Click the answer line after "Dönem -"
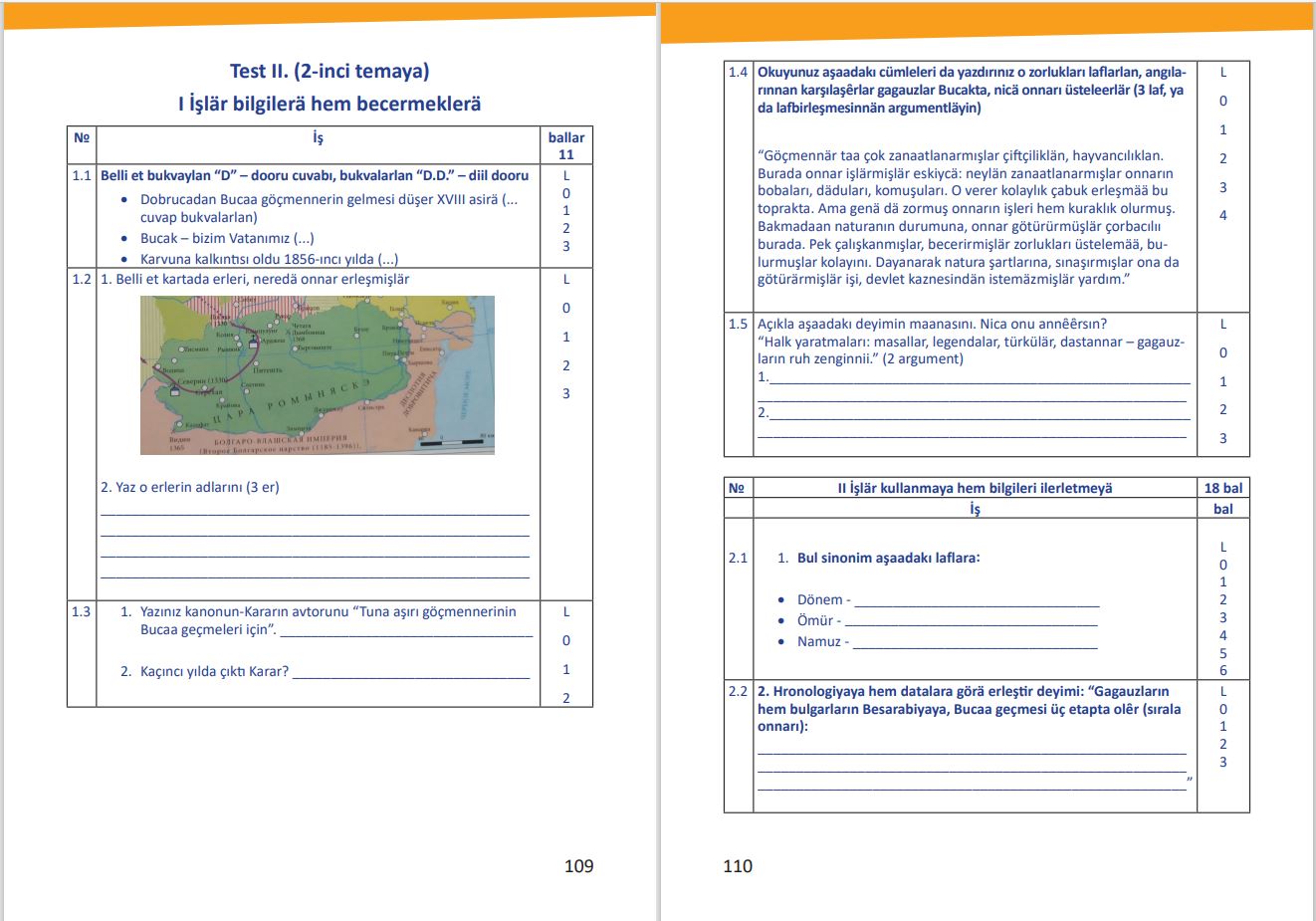The height and width of the screenshot is (921, 1316). 976,602
